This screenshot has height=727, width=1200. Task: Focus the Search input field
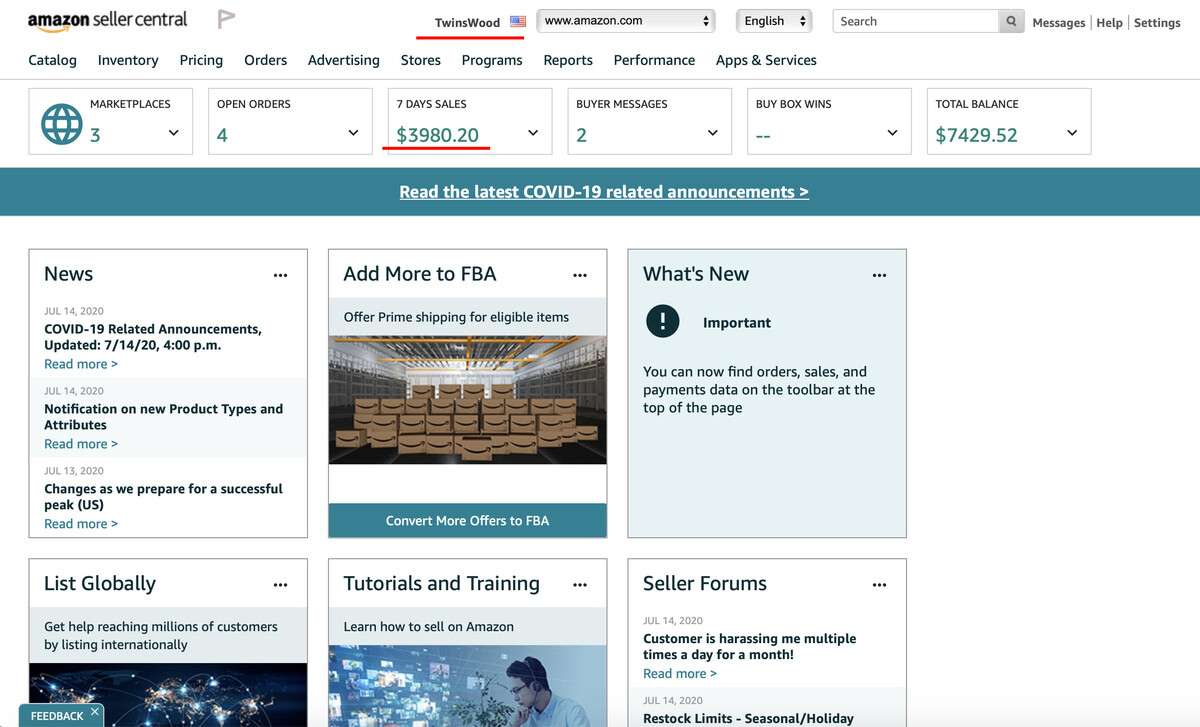[915, 21]
